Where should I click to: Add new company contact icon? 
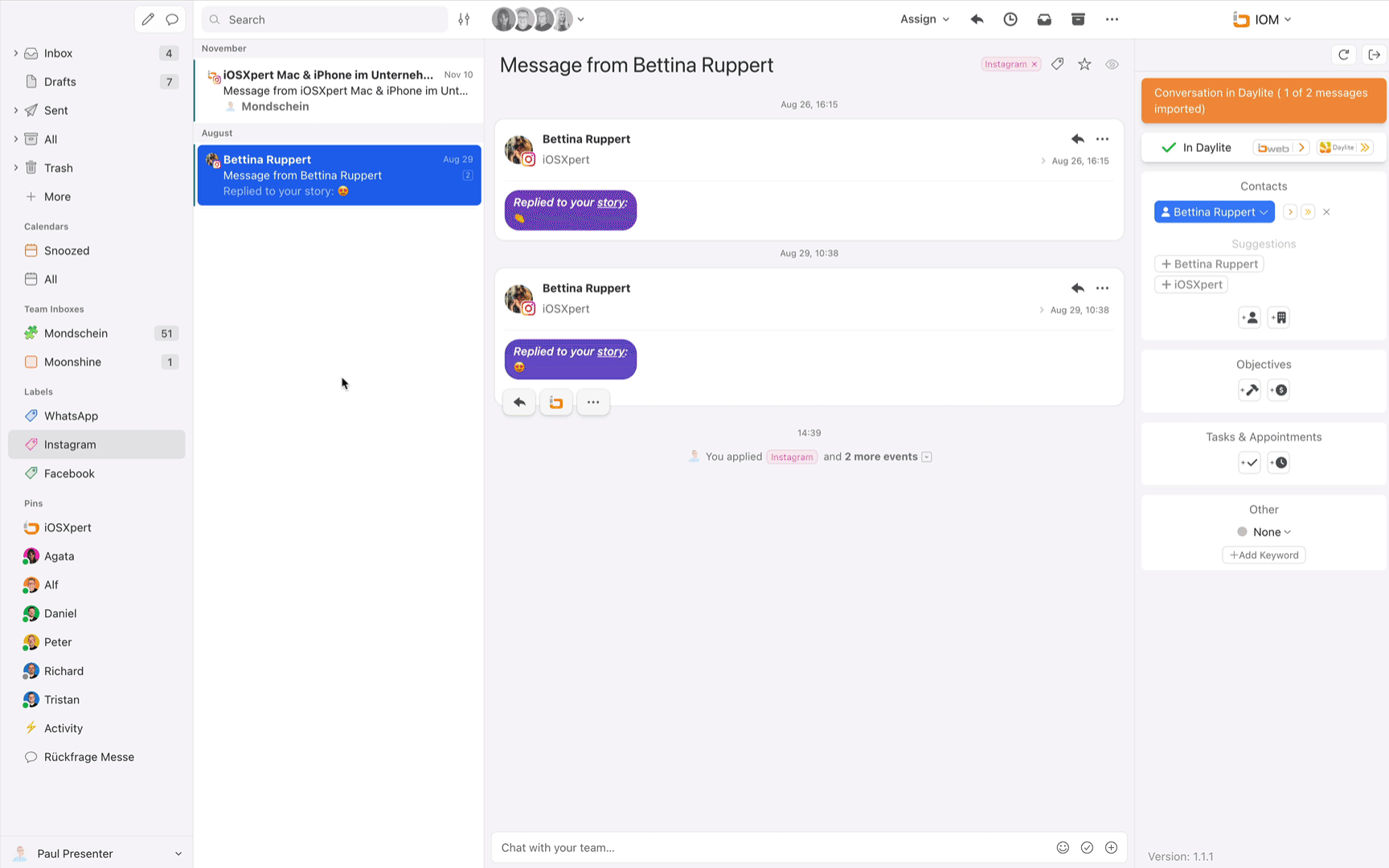click(x=1278, y=317)
